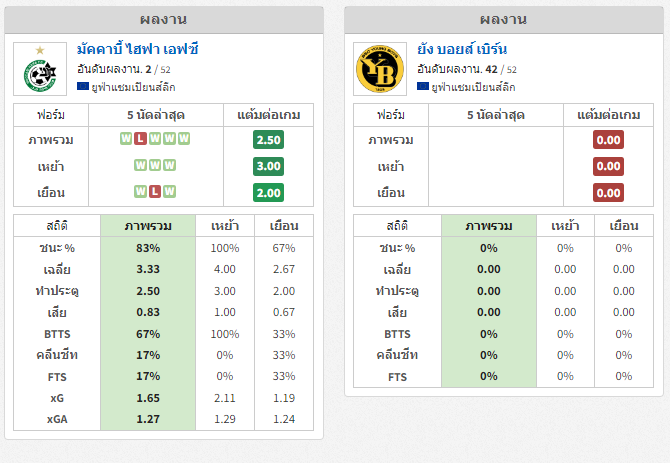The height and width of the screenshot is (463, 670).
Task: Open ยูฟ่าแชมเปียนส์ลีก link under Young Boys
Action: 473,87
